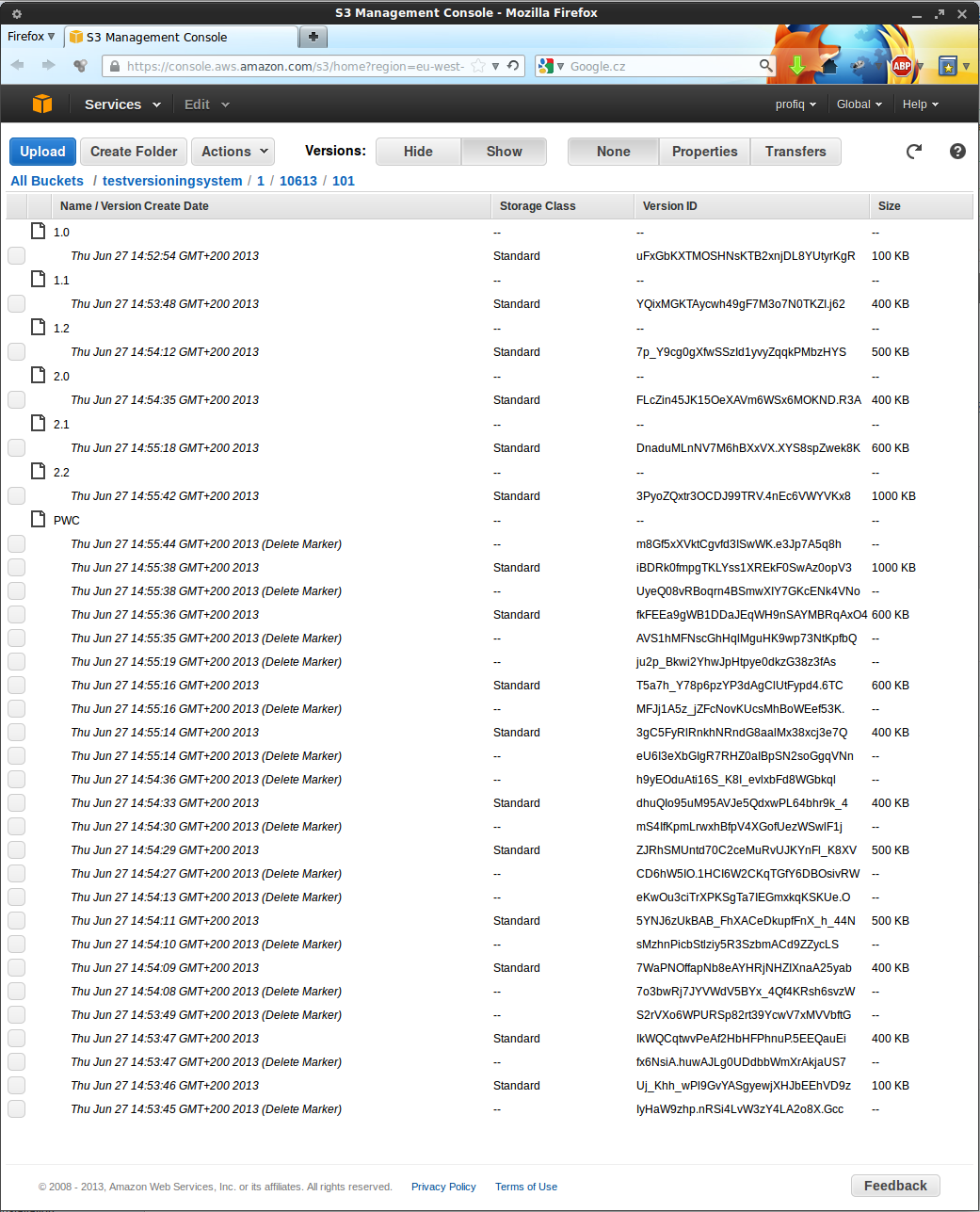Check the box for 100 KB version 1.0
The height and width of the screenshot is (1212, 980).
coord(17,256)
